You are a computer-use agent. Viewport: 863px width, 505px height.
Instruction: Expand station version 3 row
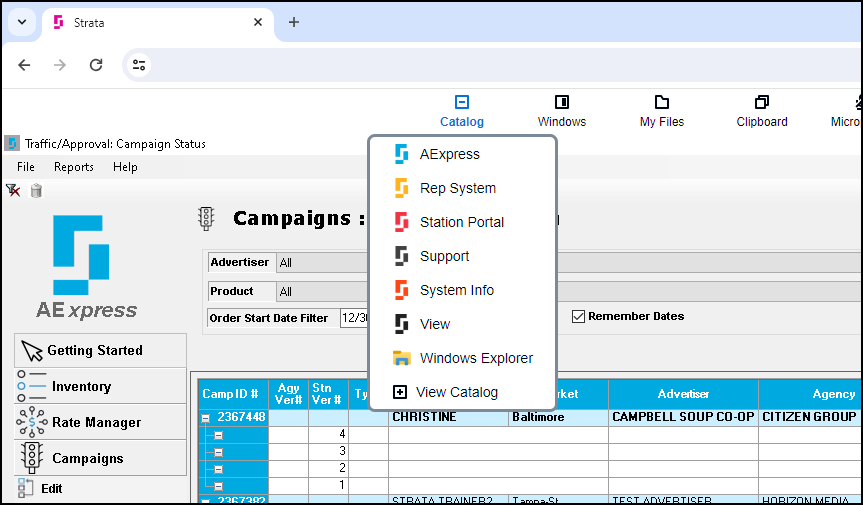[219, 452]
